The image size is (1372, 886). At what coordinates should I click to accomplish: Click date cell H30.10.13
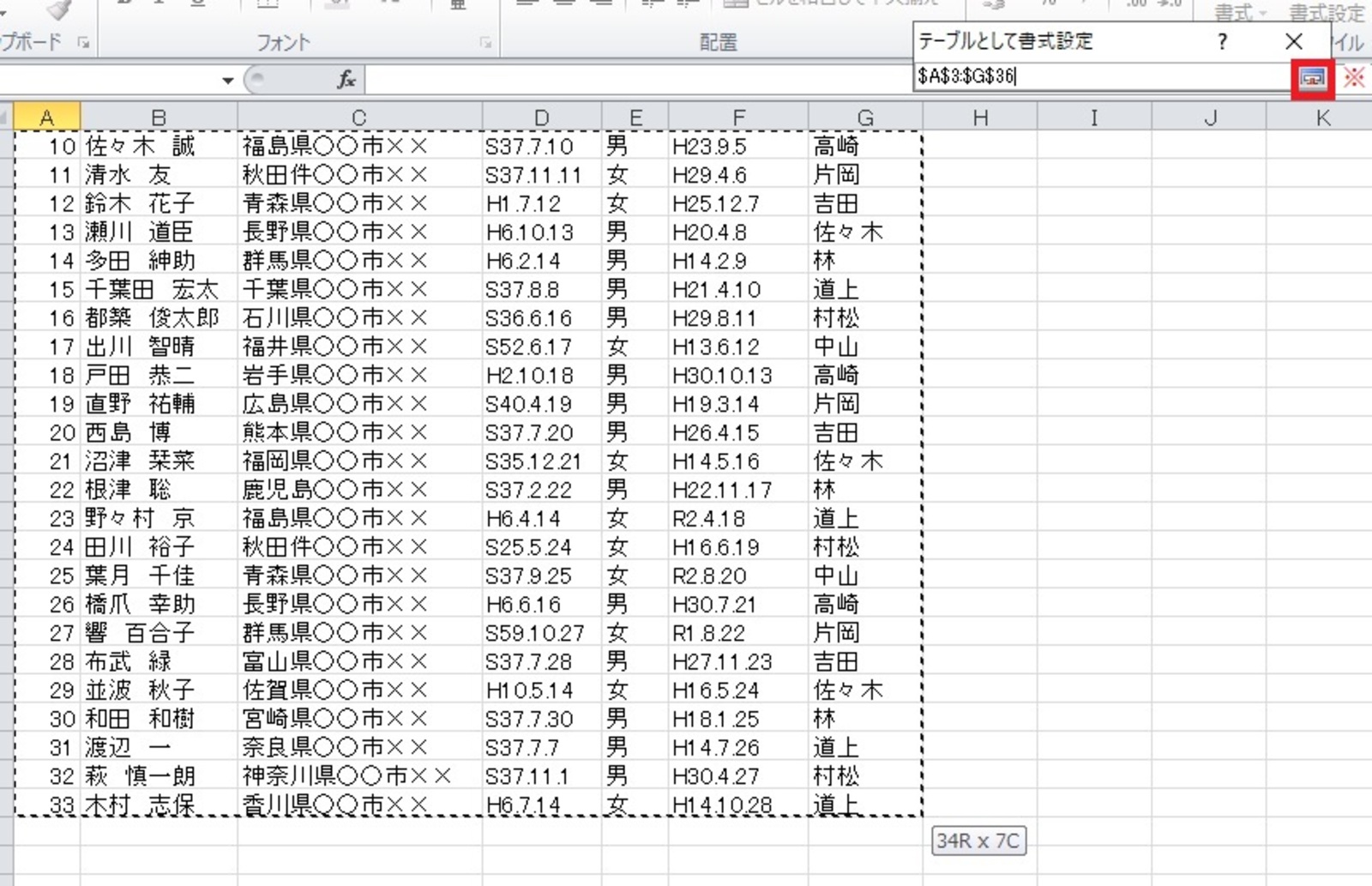(737, 375)
